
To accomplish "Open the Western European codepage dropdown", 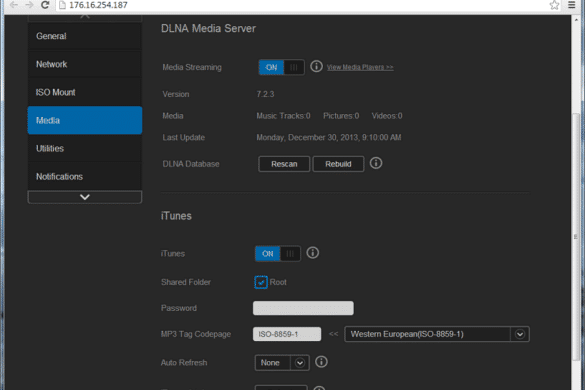I will [437, 334].
